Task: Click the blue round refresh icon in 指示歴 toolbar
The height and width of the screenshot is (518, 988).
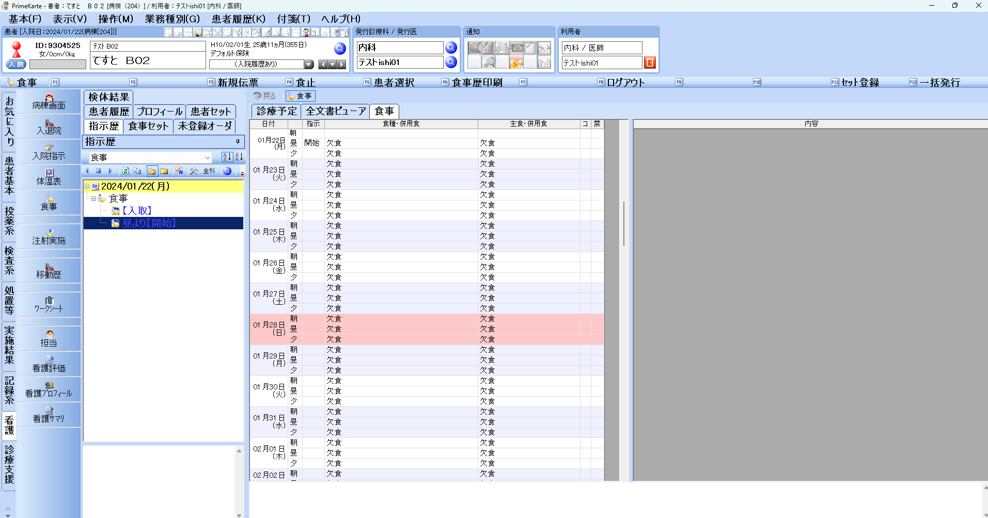Action: [227, 171]
